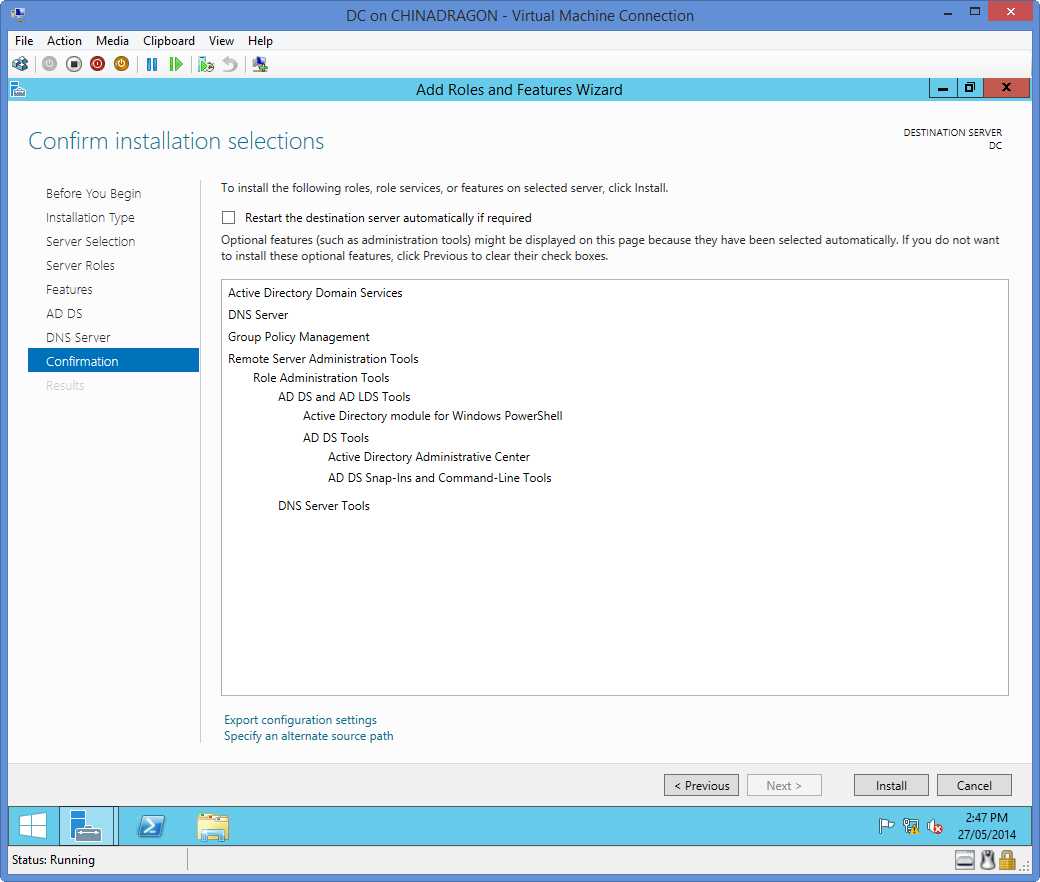Image resolution: width=1040 pixels, height=882 pixels.
Task: Open the Clipboard menu
Action: [x=169, y=40]
